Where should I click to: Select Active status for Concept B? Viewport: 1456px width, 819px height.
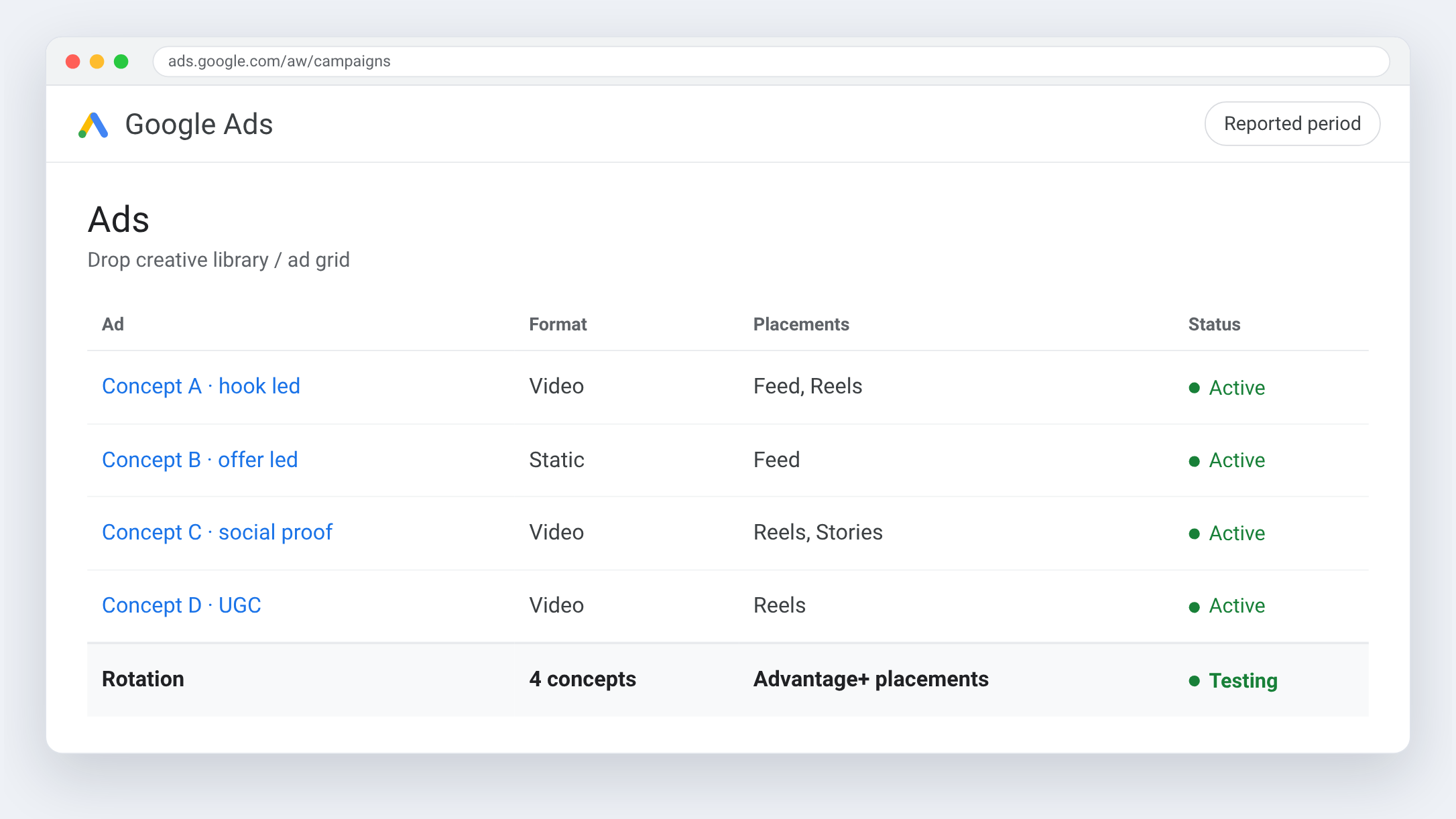[x=1227, y=460]
